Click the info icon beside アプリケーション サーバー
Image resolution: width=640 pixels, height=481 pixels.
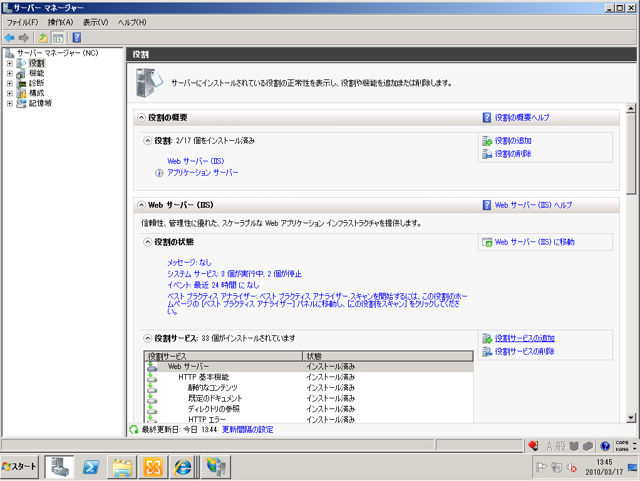pos(159,173)
